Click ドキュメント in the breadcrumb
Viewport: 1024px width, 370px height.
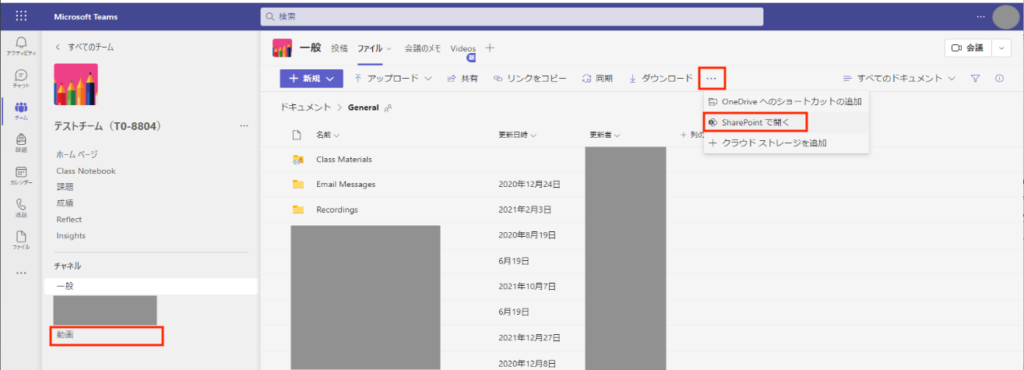click(x=306, y=107)
